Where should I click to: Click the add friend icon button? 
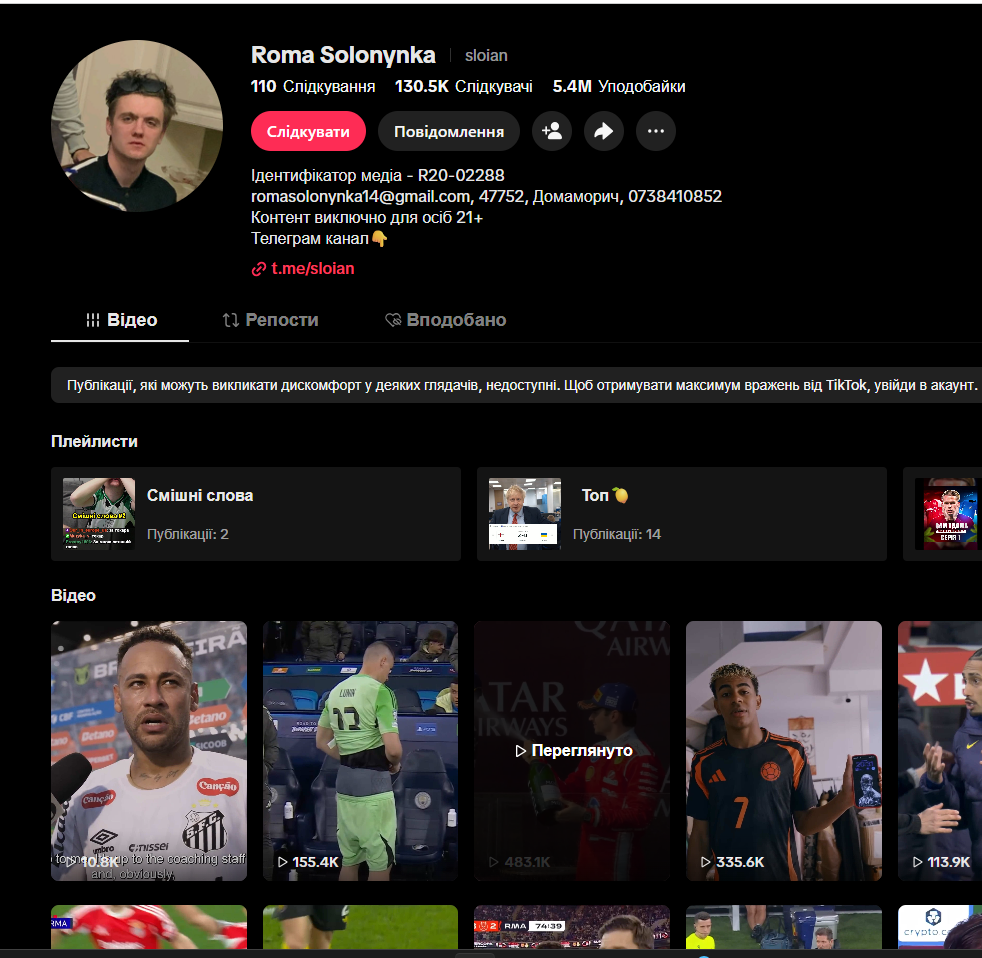click(x=552, y=131)
